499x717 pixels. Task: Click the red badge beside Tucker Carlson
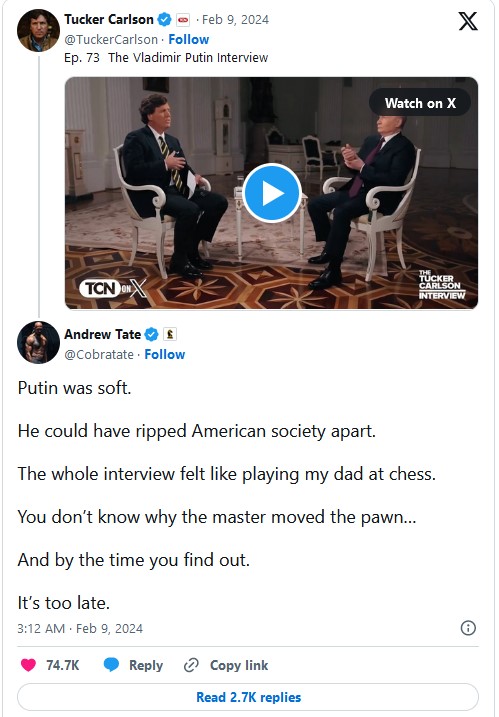point(183,20)
